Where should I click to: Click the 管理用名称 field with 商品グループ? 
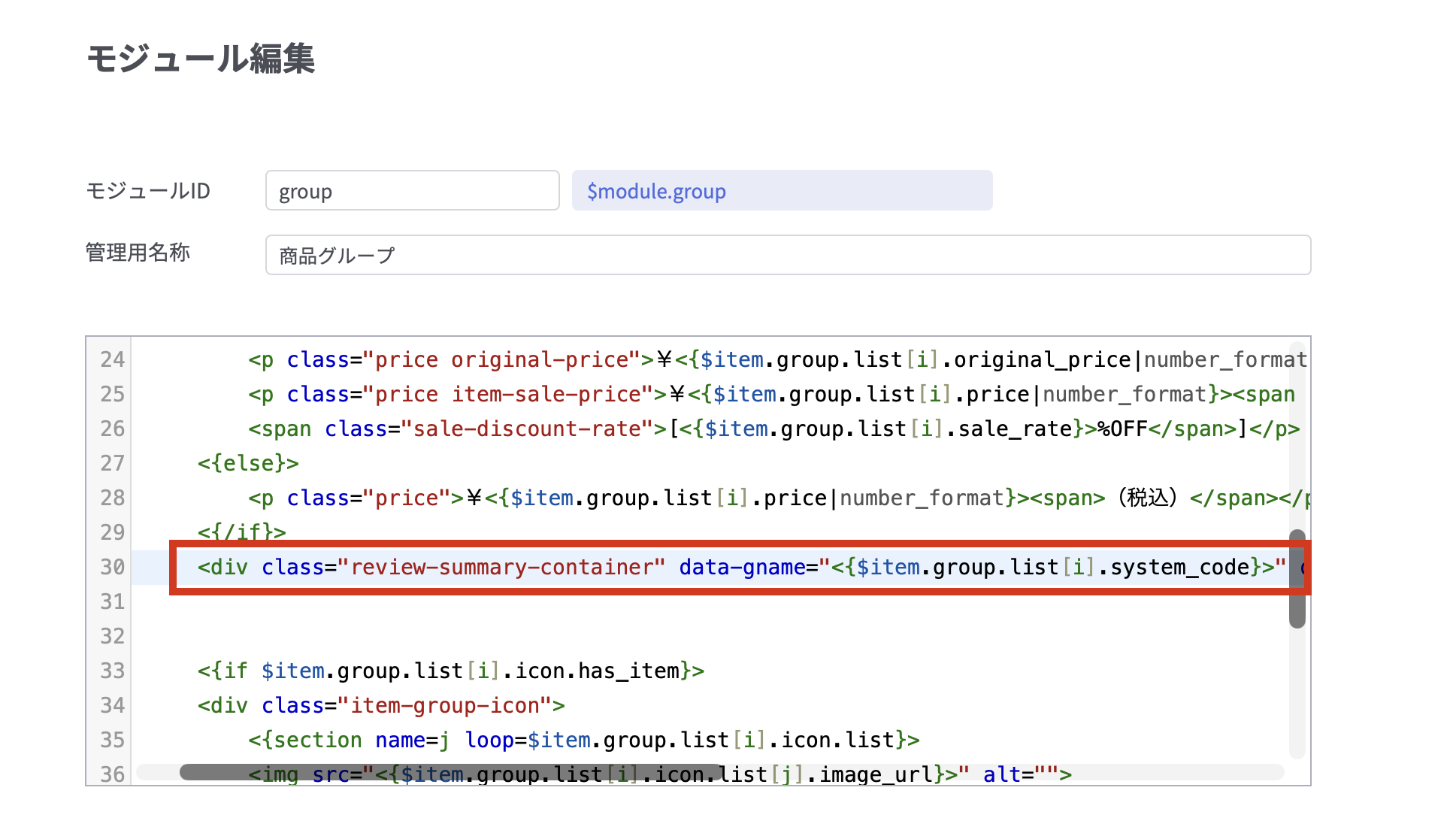[x=788, y=256]
